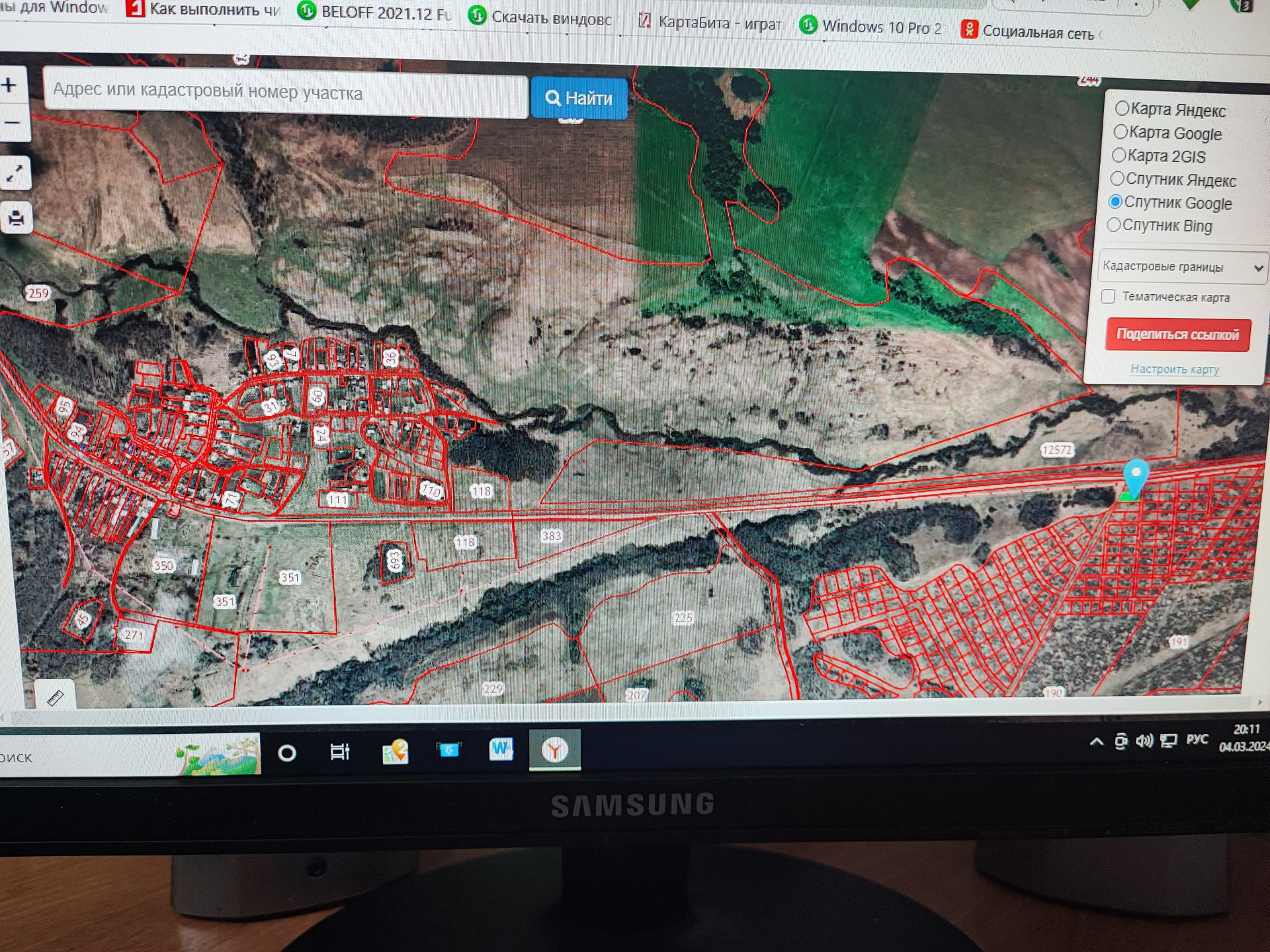Open the РУС language switcher
The height and width of the screenshot is (952, 1270).
coord(1197,740)
